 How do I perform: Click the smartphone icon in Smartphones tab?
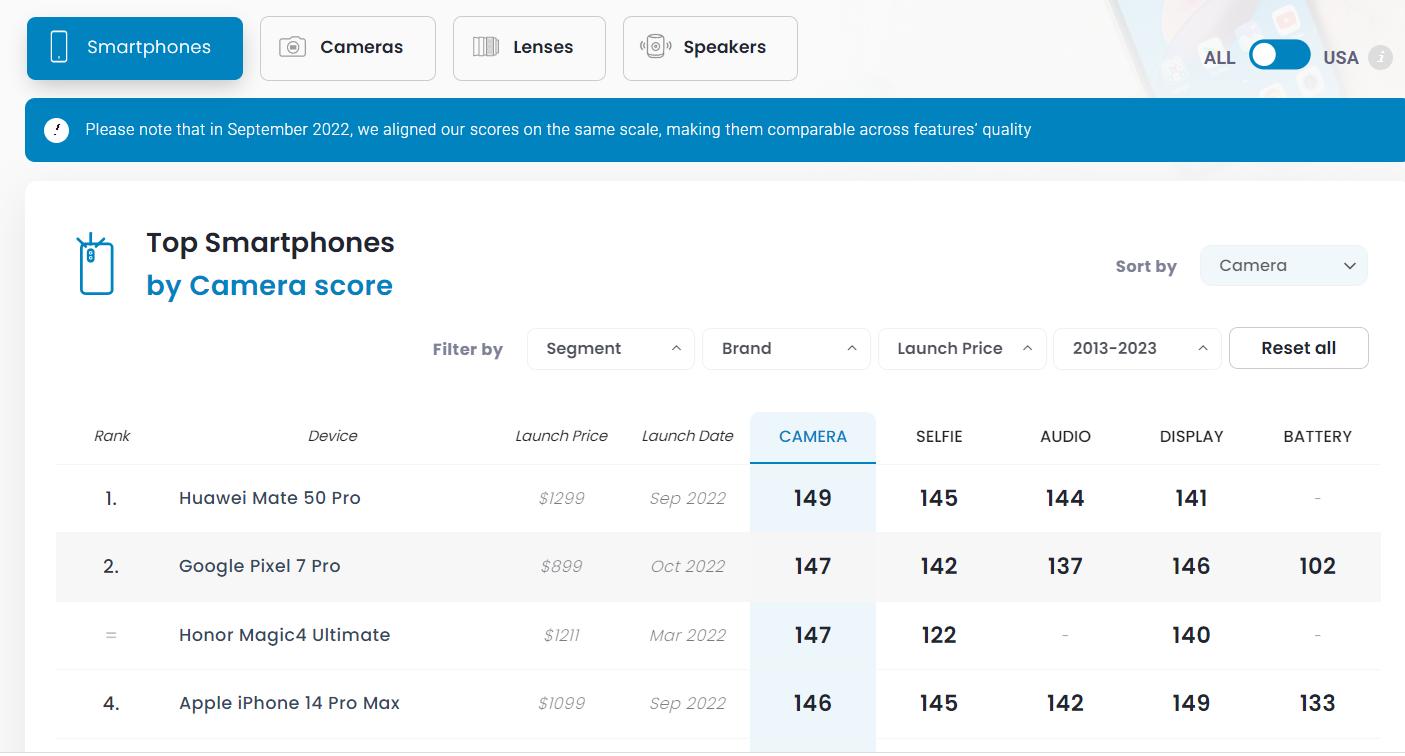(59, 47)
